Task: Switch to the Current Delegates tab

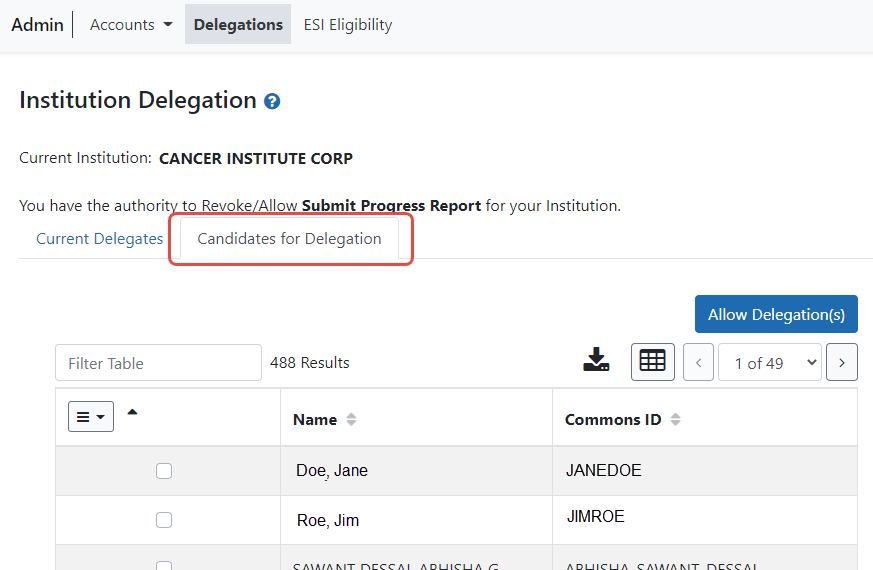Action: pos(99,239)
